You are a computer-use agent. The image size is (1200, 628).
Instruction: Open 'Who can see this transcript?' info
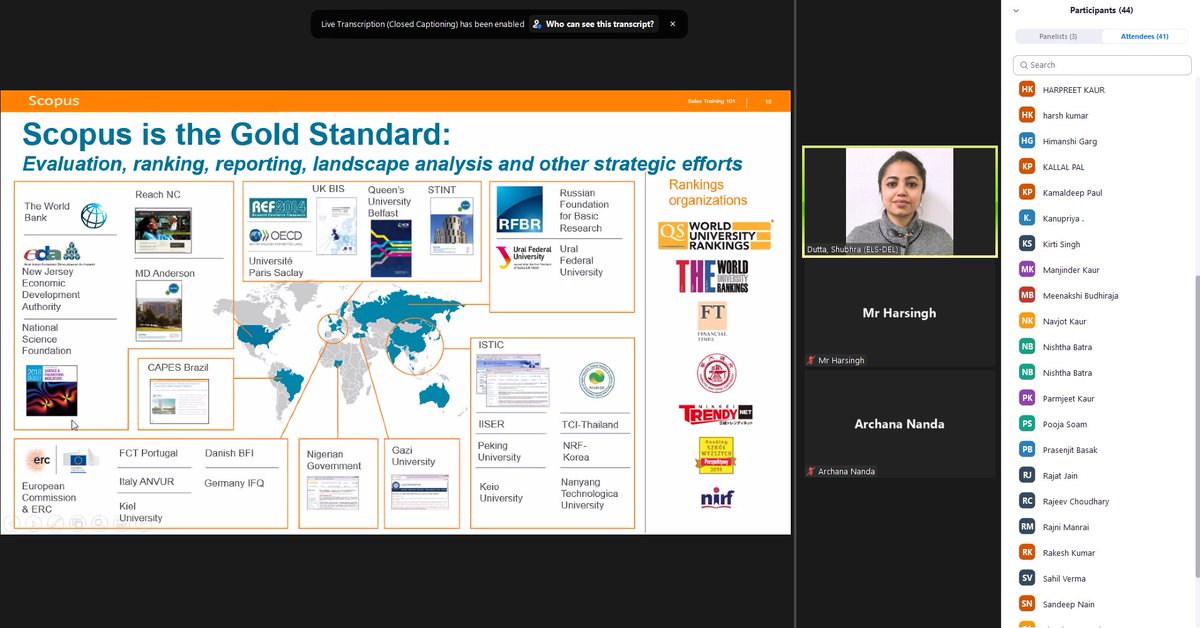tap(600, 24)
